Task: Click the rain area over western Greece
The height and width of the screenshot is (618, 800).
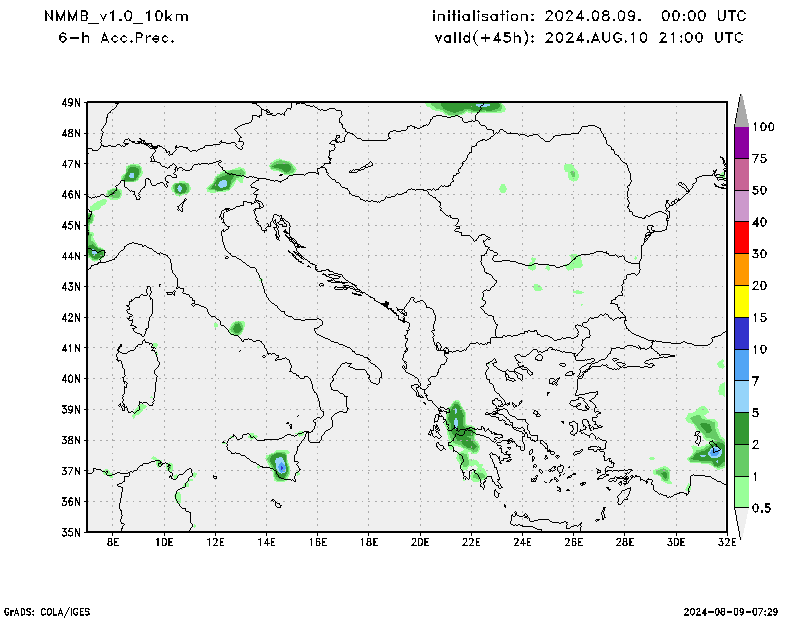Action: point(457,418)
